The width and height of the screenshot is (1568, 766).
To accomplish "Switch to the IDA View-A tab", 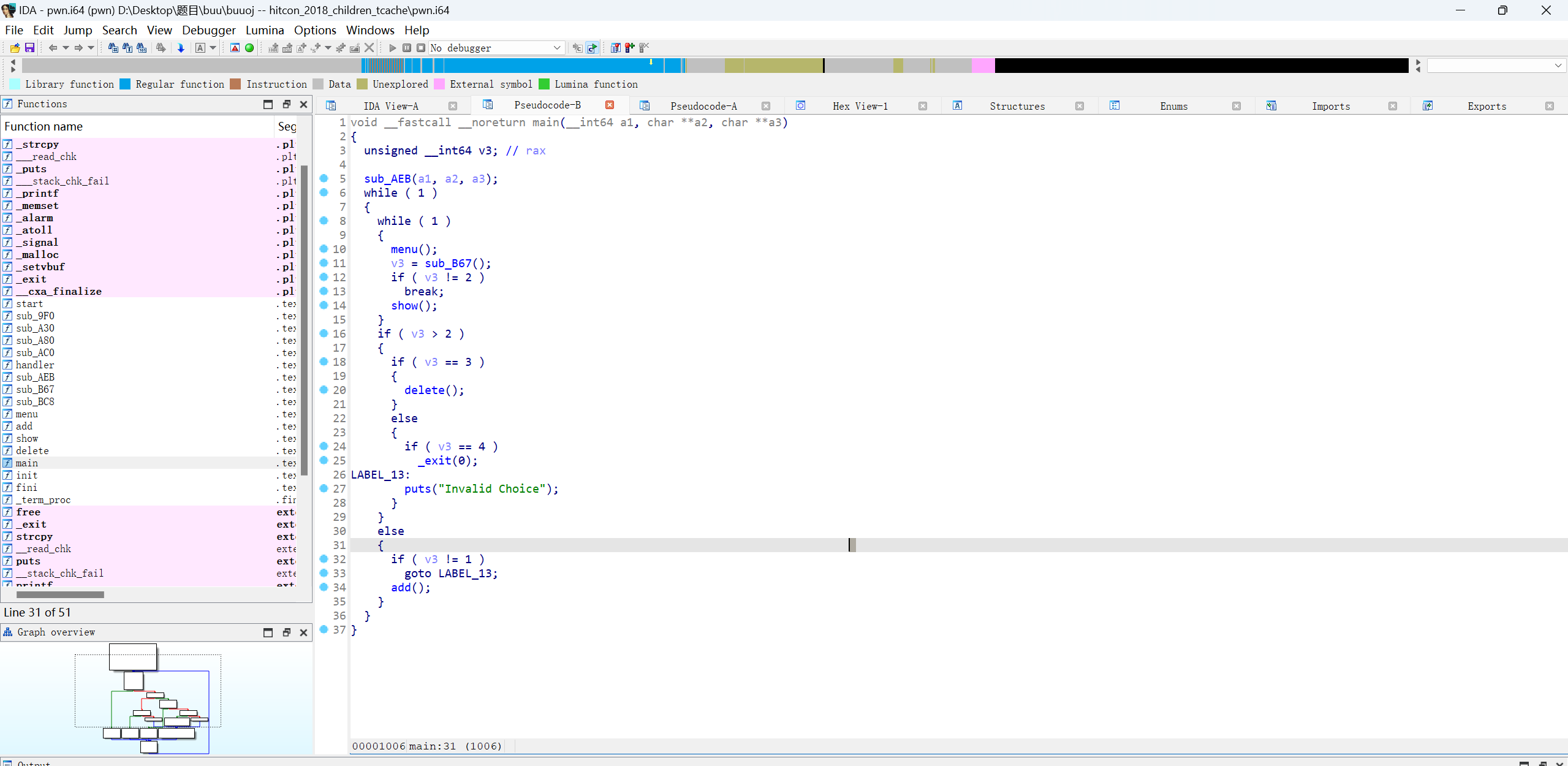I will click(391, 106).
